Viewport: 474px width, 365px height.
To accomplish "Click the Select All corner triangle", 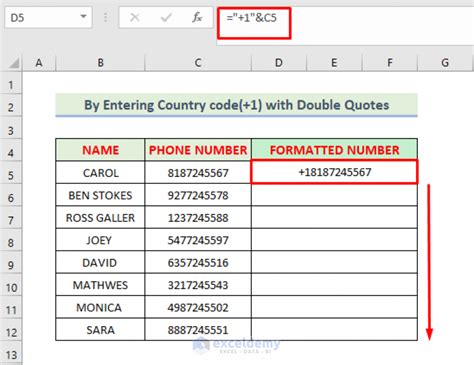I will click(x=13, y=63).
